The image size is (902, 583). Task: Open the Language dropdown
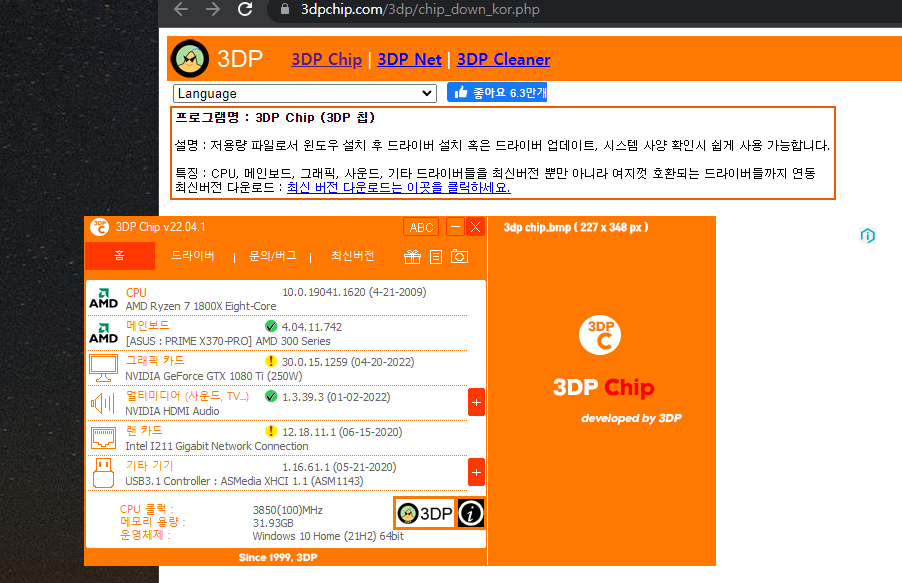[304, 93]
